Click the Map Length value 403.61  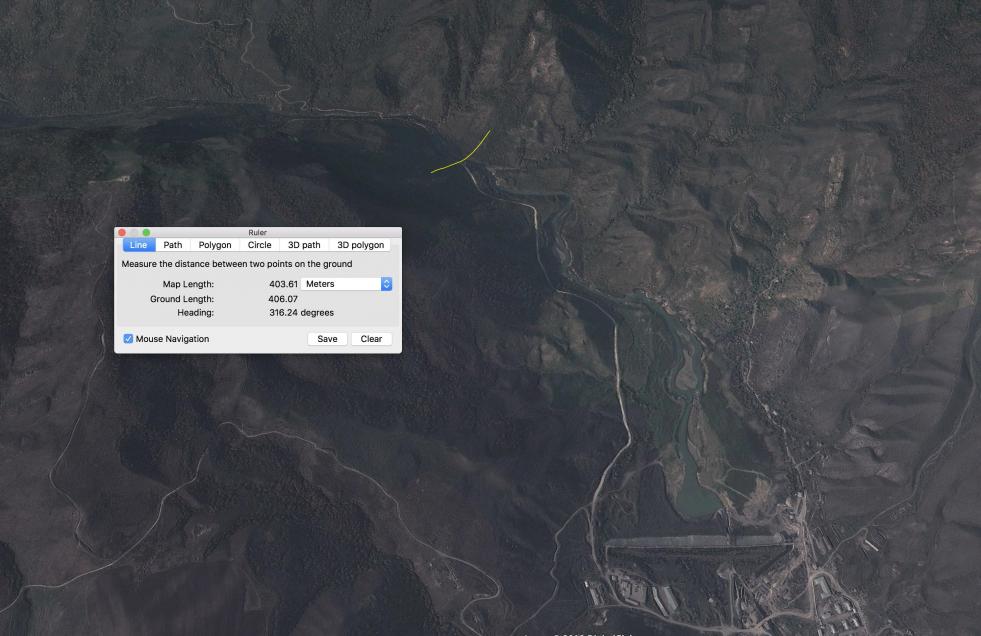(x=283, y=284)
